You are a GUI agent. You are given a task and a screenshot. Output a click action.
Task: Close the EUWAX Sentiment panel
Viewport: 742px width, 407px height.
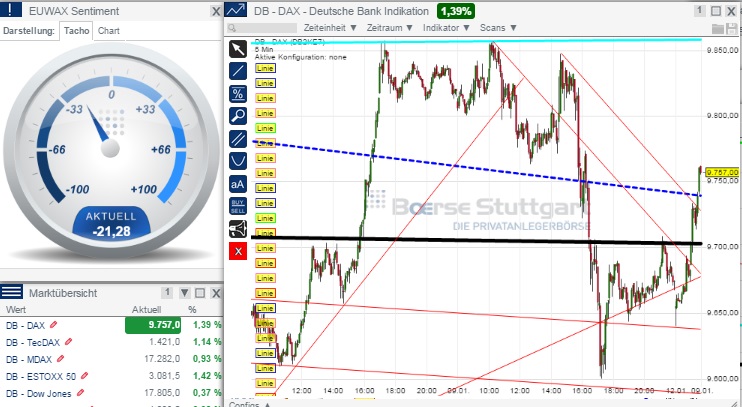pyautogui.click(x=216, y=11)
